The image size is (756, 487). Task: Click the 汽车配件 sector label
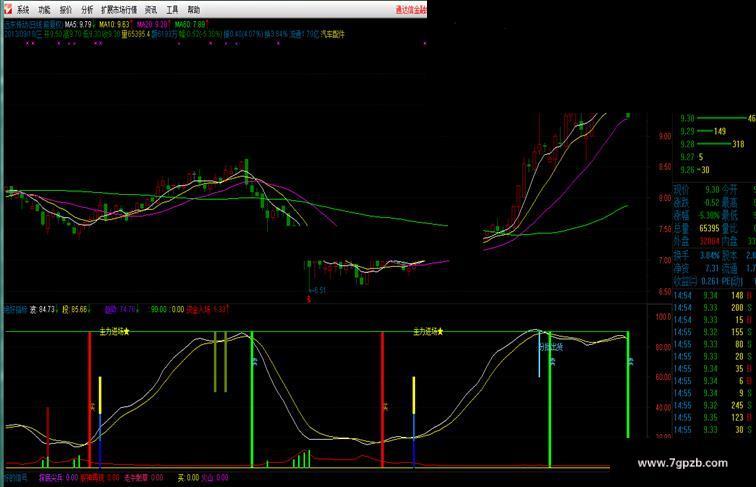pos(333,34)
